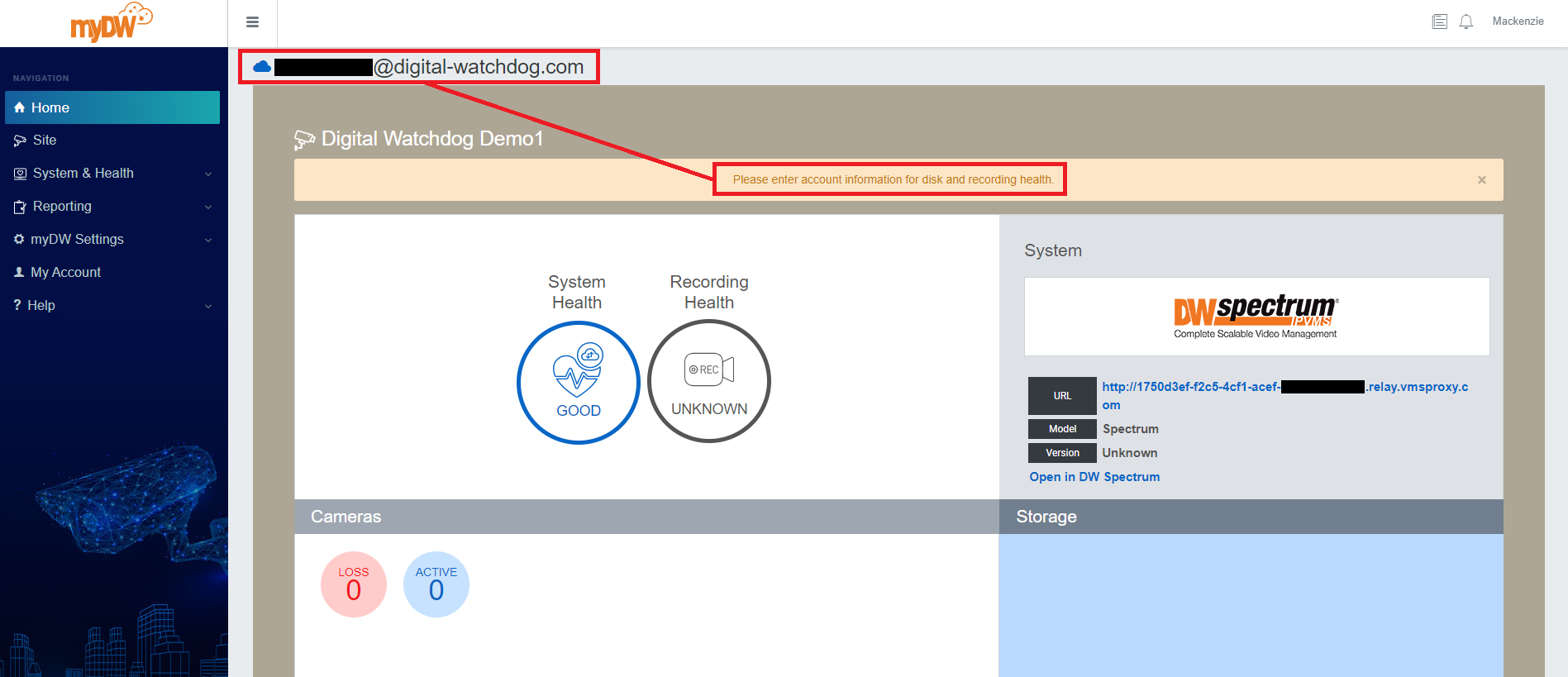Click the account information alert message
Screen dimensions: 1568x677
pyautogui.click(x=893, y=179)
